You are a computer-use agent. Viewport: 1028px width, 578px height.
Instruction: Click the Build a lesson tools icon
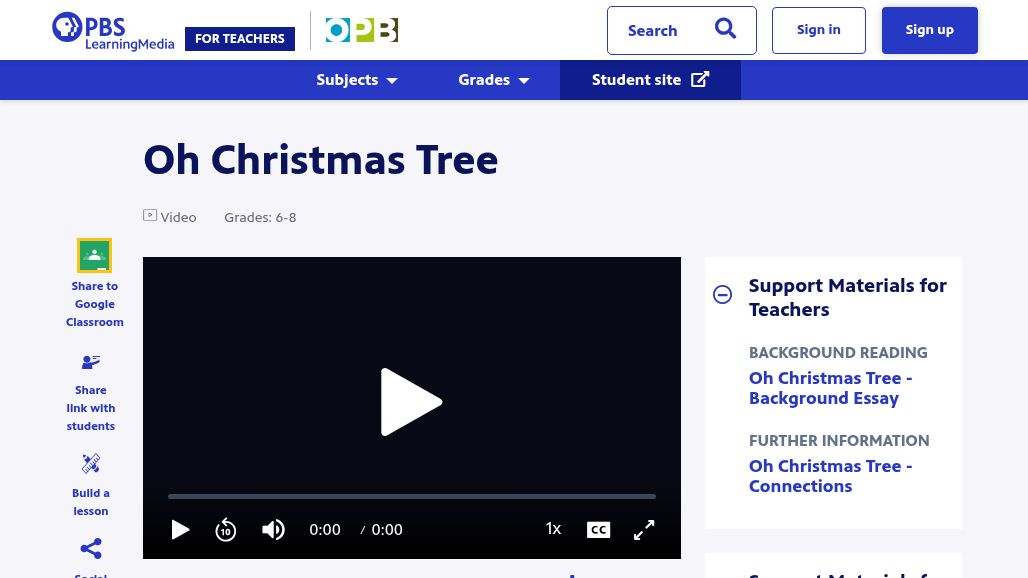[x=90, y=463]
